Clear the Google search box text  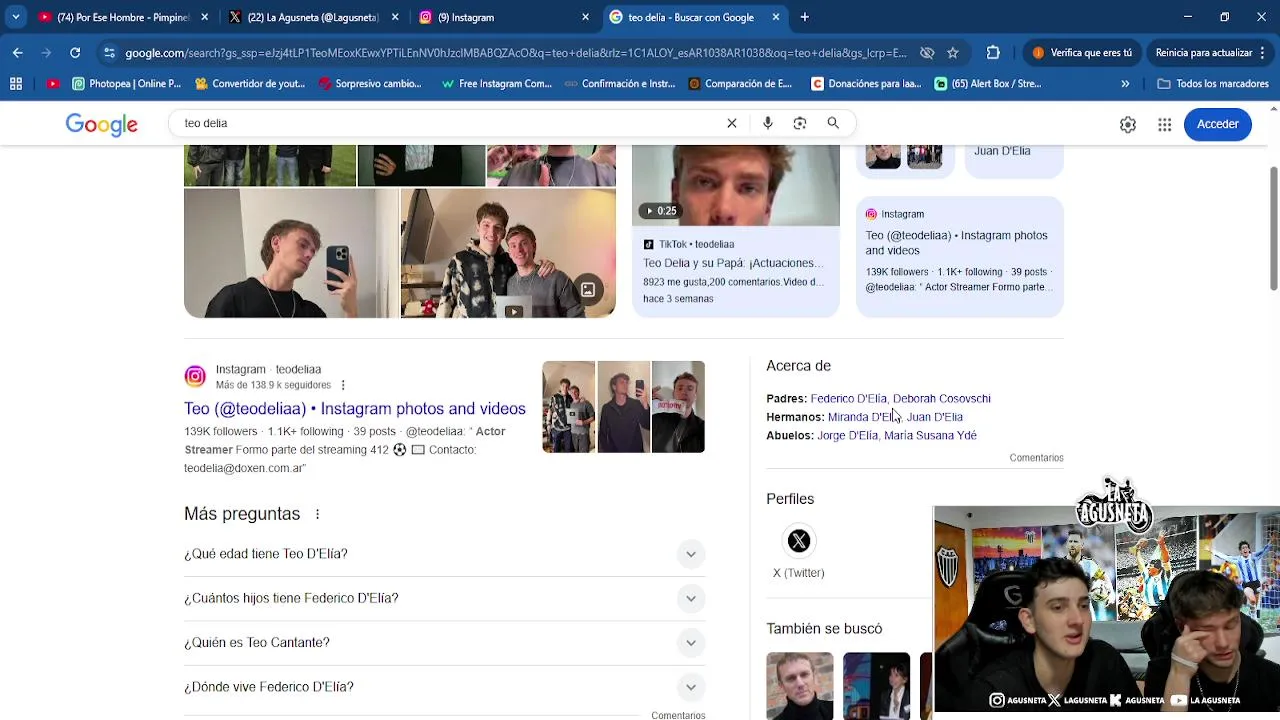pos(732,123)
